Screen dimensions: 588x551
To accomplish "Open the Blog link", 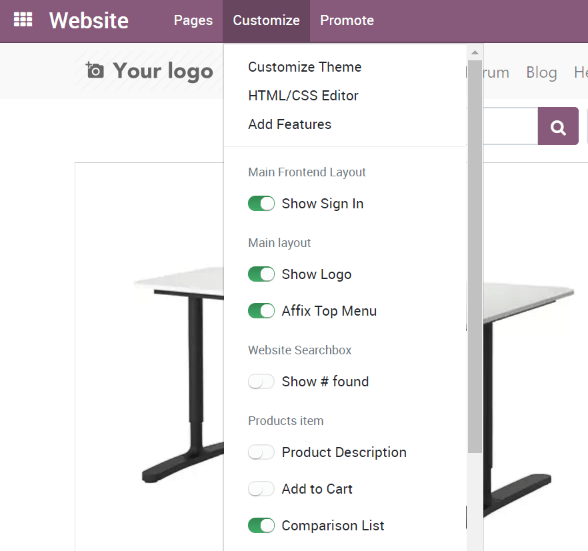I will point(541,72).
